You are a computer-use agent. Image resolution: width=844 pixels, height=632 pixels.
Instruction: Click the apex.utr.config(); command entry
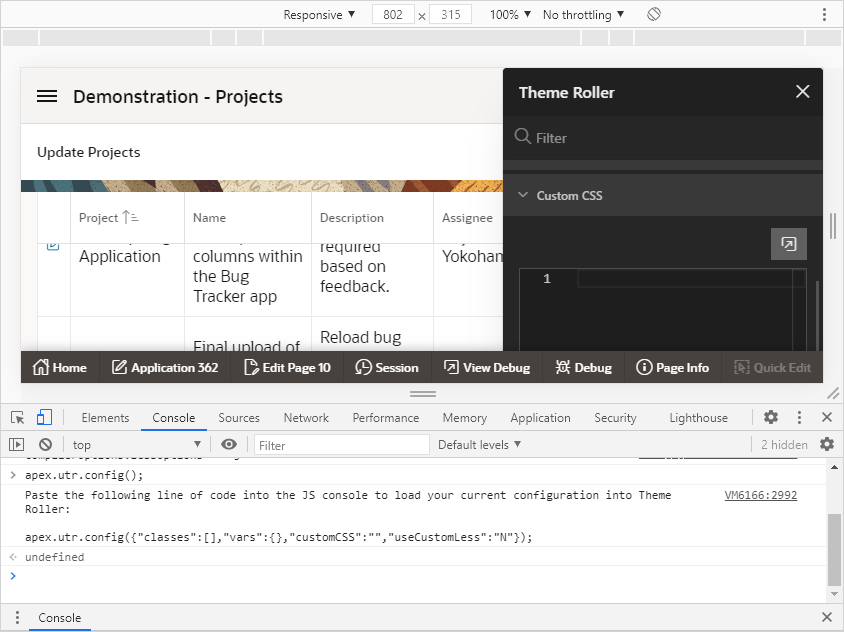pyautogui.click(x=84, y=475)
